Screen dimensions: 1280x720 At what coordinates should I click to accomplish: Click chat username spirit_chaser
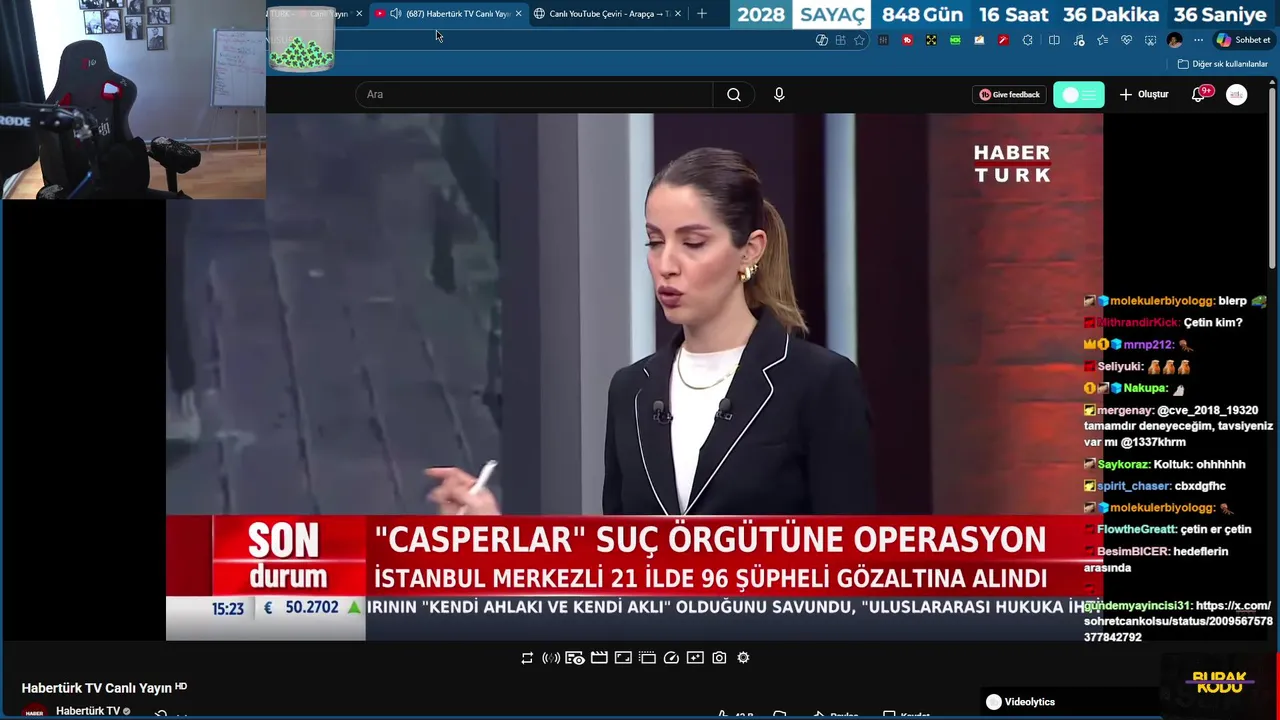[x=1134, y=486]
